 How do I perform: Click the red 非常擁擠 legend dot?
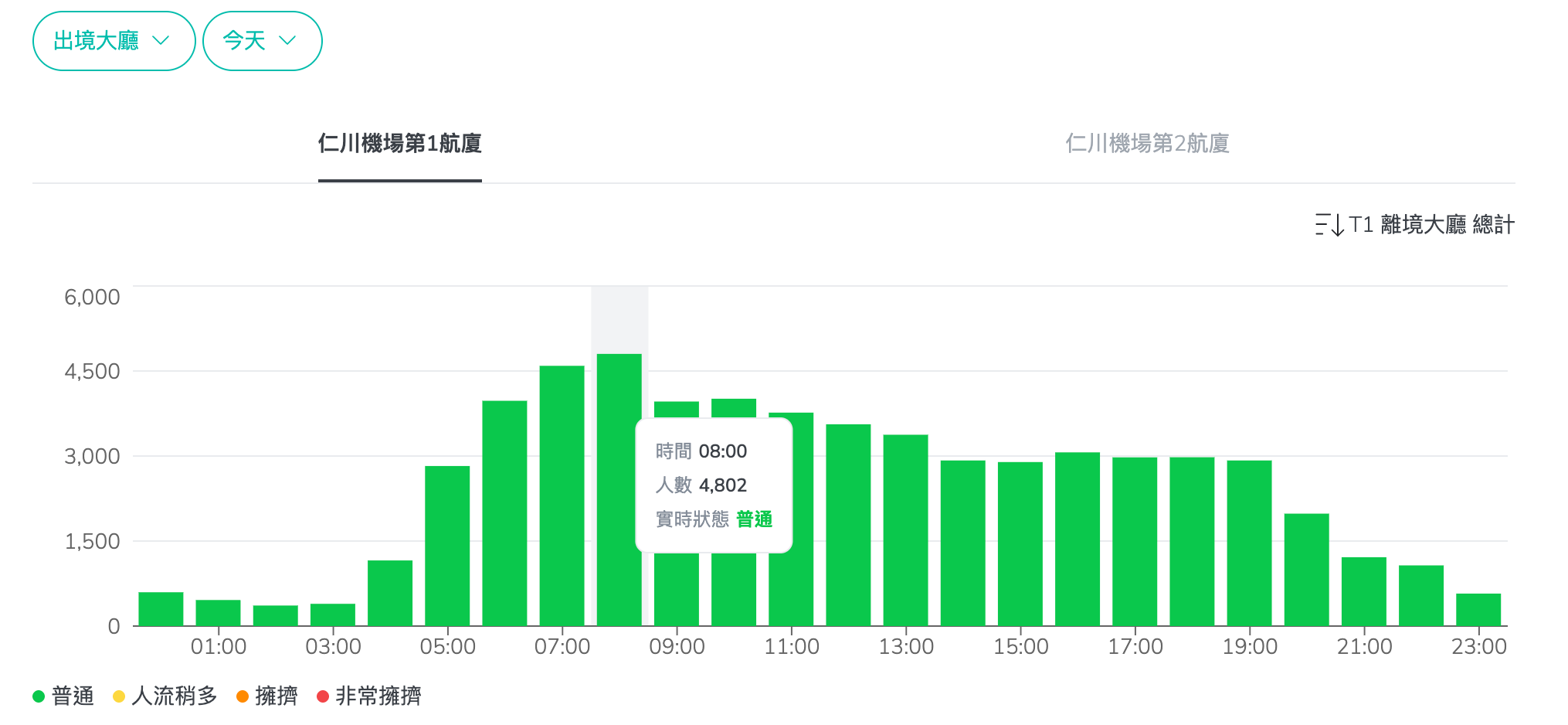(x=323, y=696)
